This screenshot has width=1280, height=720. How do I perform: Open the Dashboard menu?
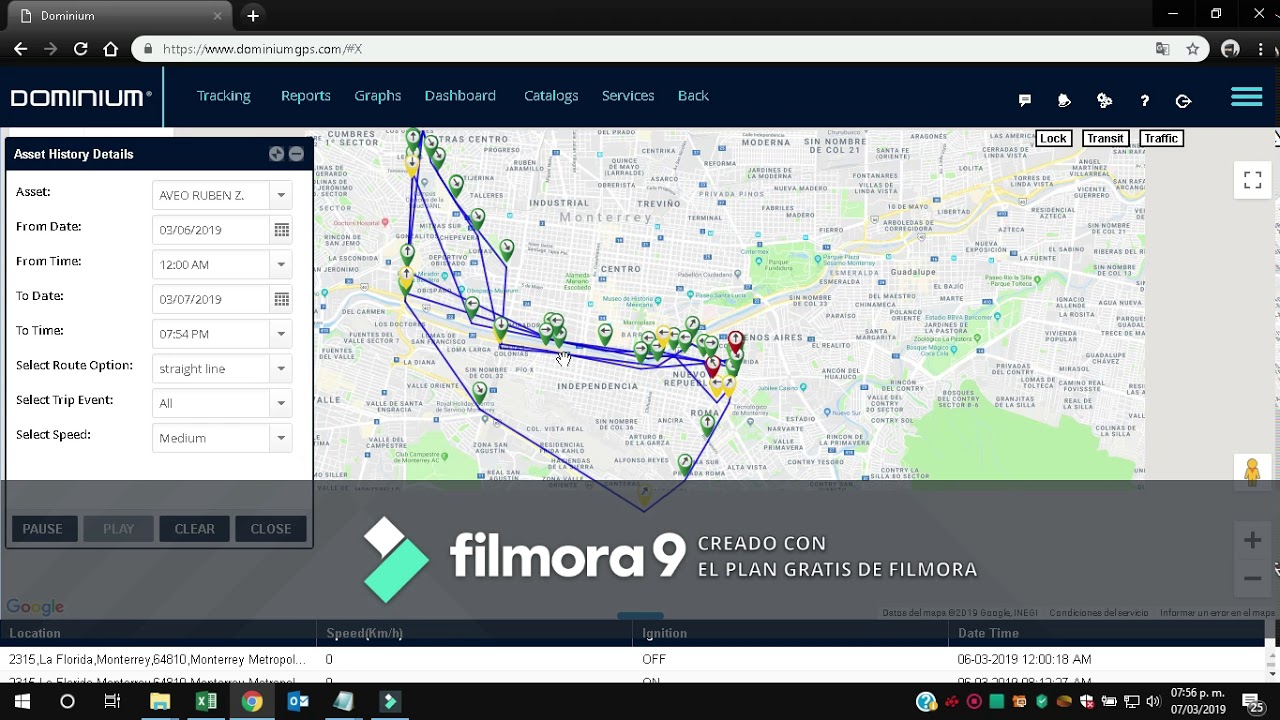click(x=460, y=95)
